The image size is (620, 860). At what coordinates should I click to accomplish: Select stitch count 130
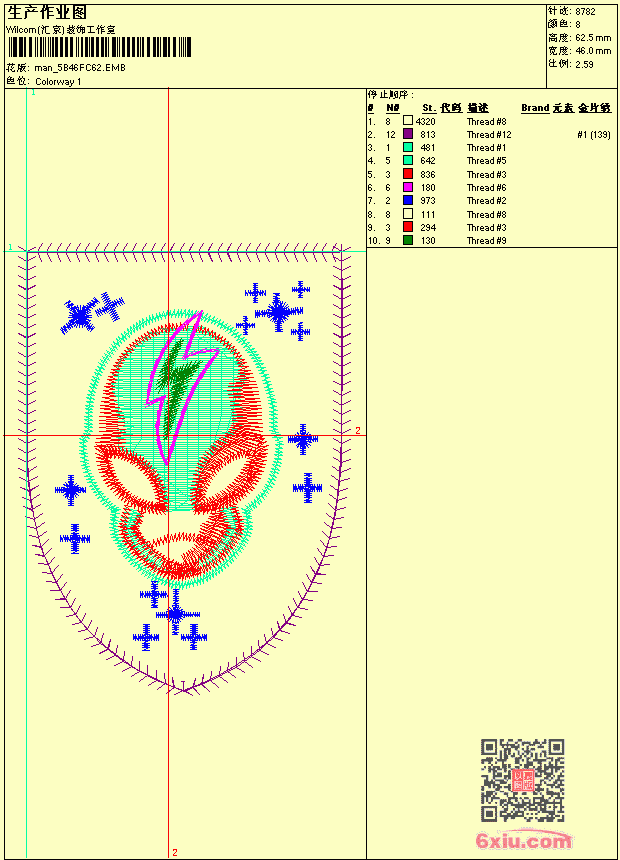428,241
